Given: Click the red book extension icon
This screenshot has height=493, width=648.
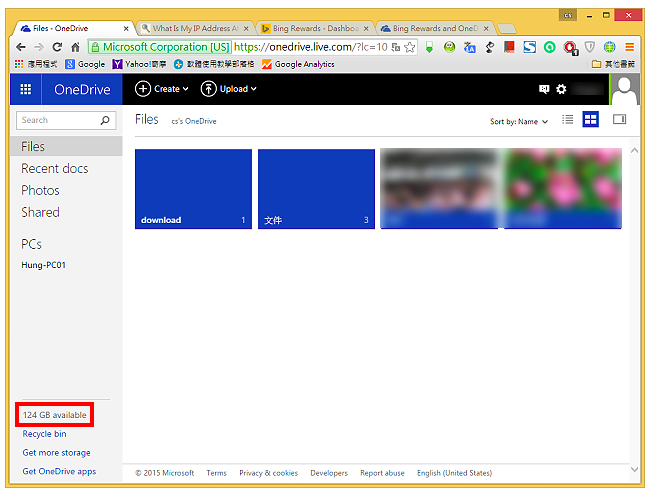Looking at the screenshot, I should (509, 47).
